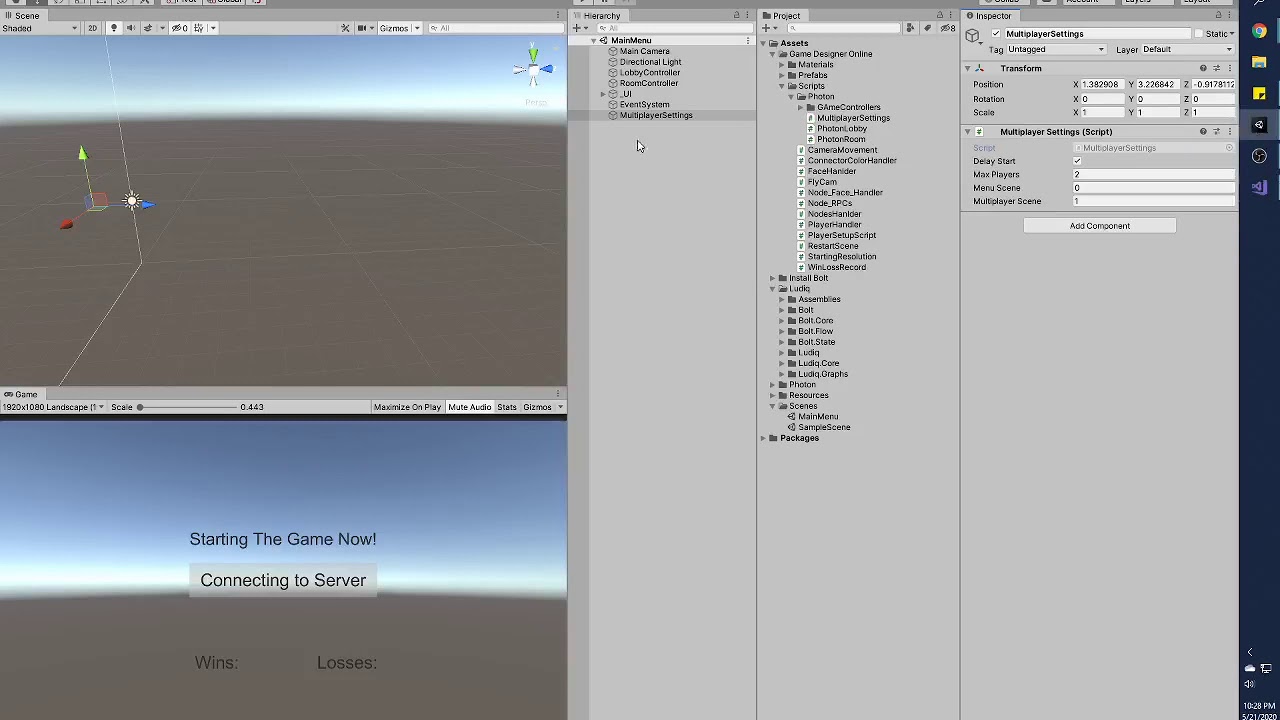Click hidden objects eye icon in Scene toolbar

click(180, 28)
